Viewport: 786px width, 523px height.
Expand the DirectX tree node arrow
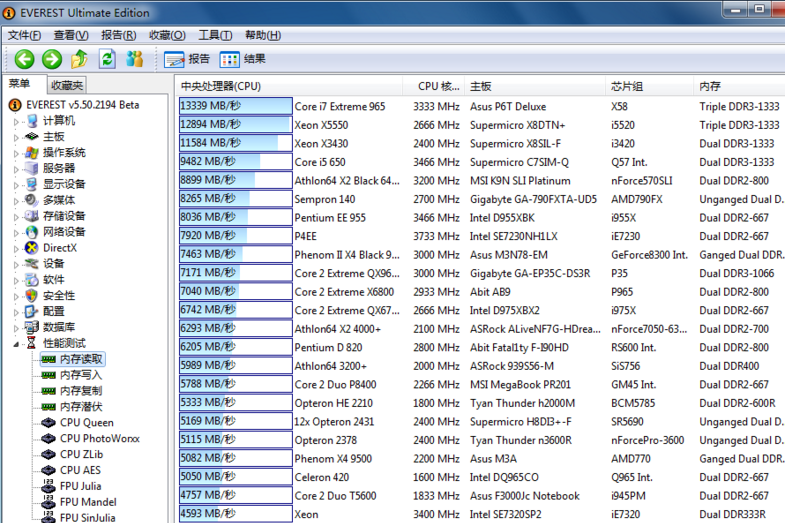click(x=17, y=249)
